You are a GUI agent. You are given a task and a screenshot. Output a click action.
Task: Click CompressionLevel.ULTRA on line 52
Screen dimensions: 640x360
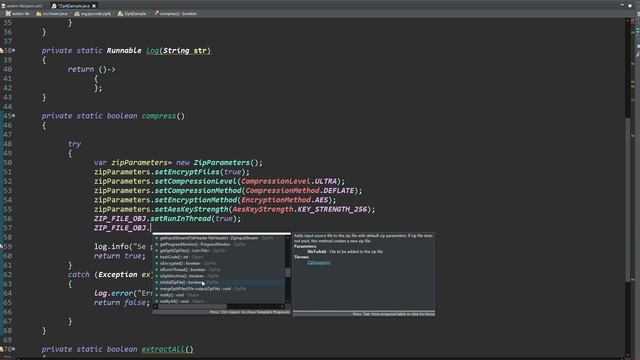(x=289, y=181)
